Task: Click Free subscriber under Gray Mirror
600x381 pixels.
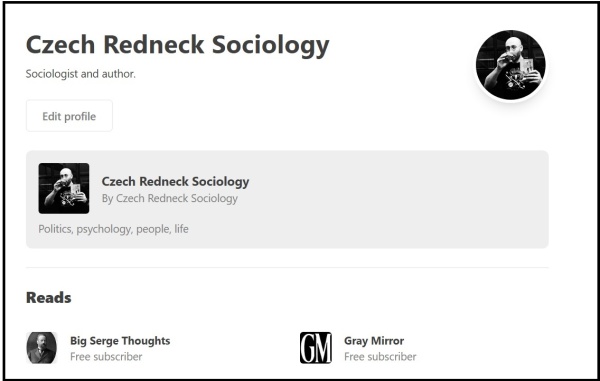Action: tap(380, 357)
